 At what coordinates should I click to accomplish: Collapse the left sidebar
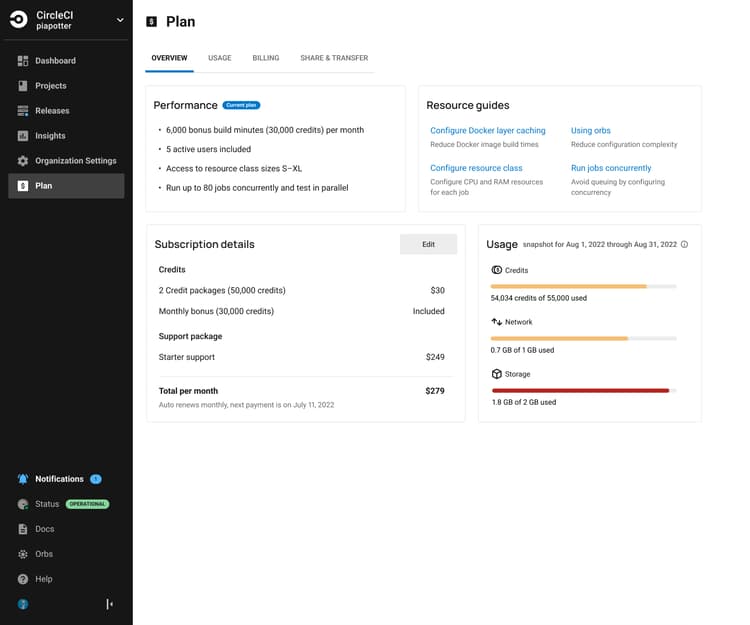pyautogui.click(x=109, y=604)
